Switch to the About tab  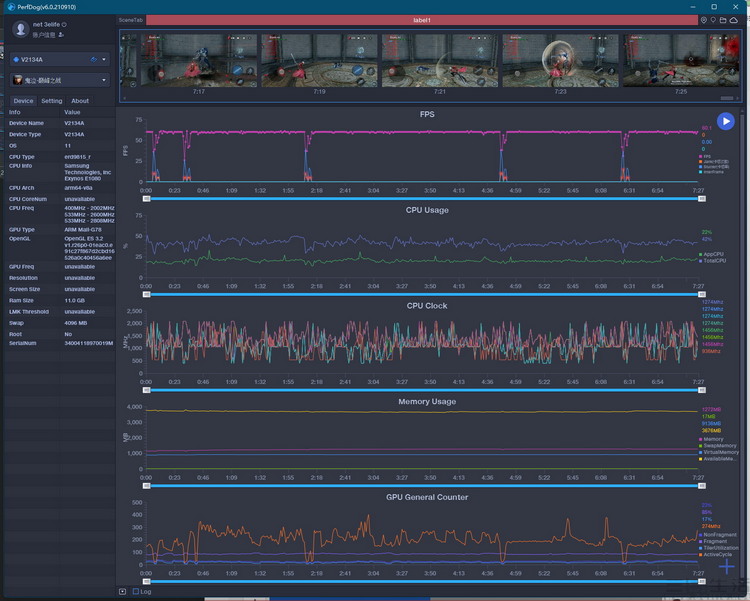(80, 101)
